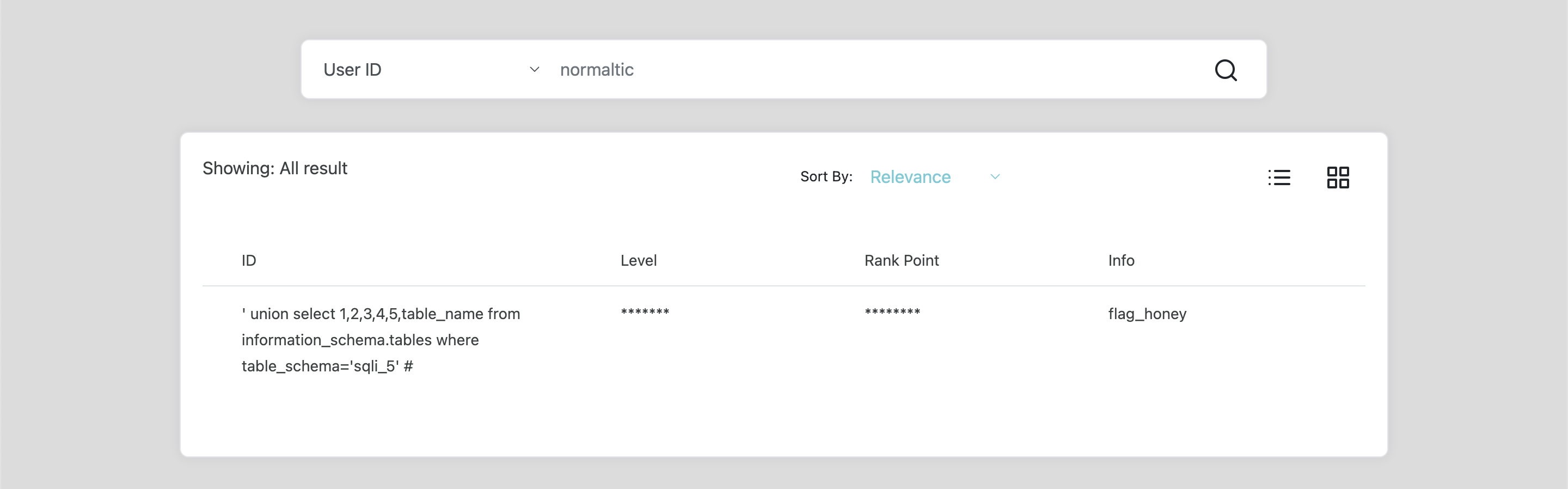Switch to grid view icon
1568x489 pixels.
1338,177
